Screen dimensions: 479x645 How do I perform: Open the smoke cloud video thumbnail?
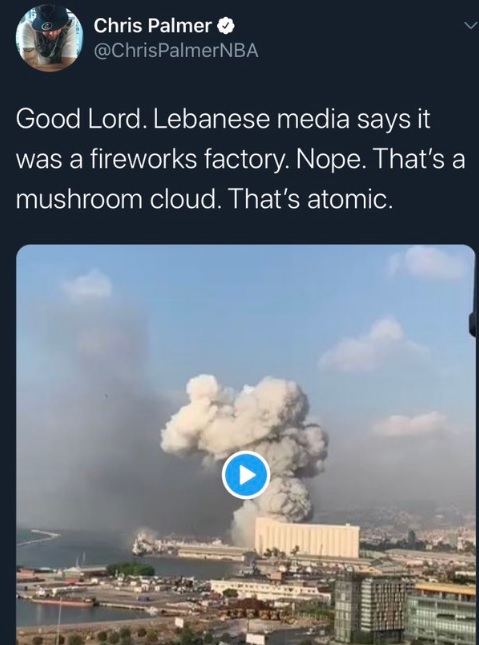click(246, 445)
